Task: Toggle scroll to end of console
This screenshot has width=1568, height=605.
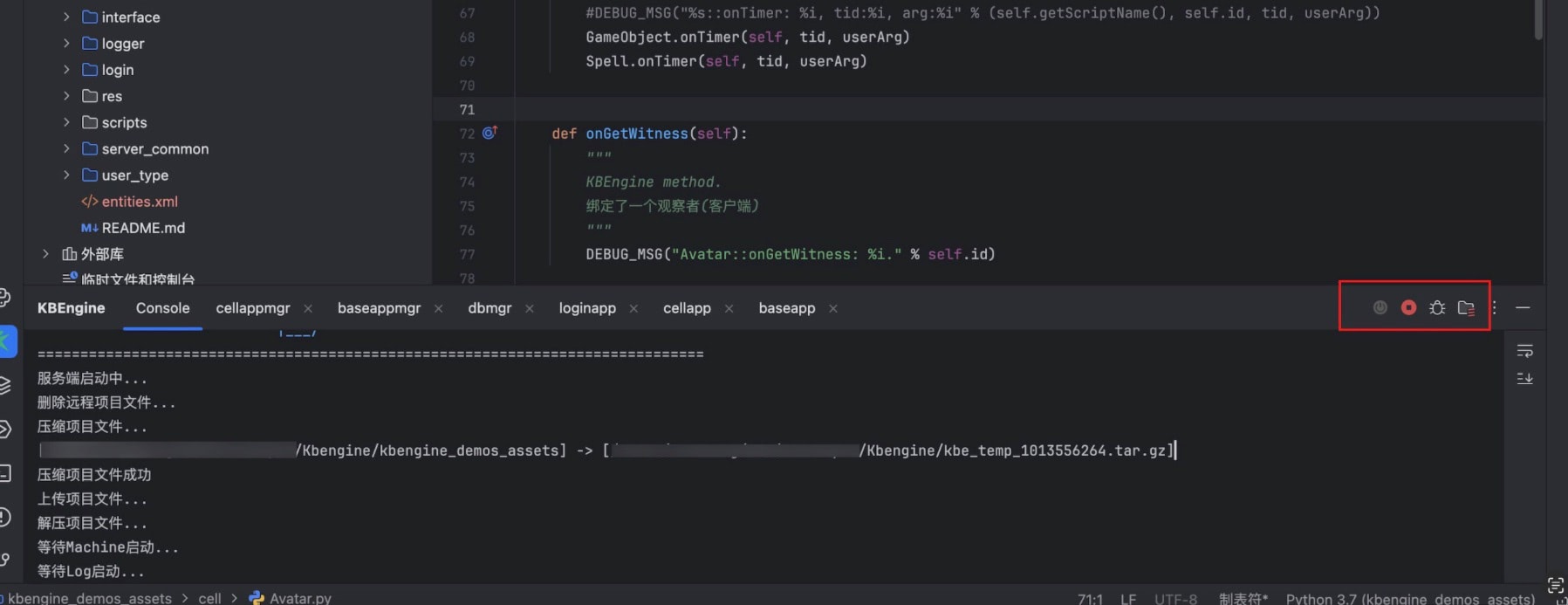Action: [1524, 378]
